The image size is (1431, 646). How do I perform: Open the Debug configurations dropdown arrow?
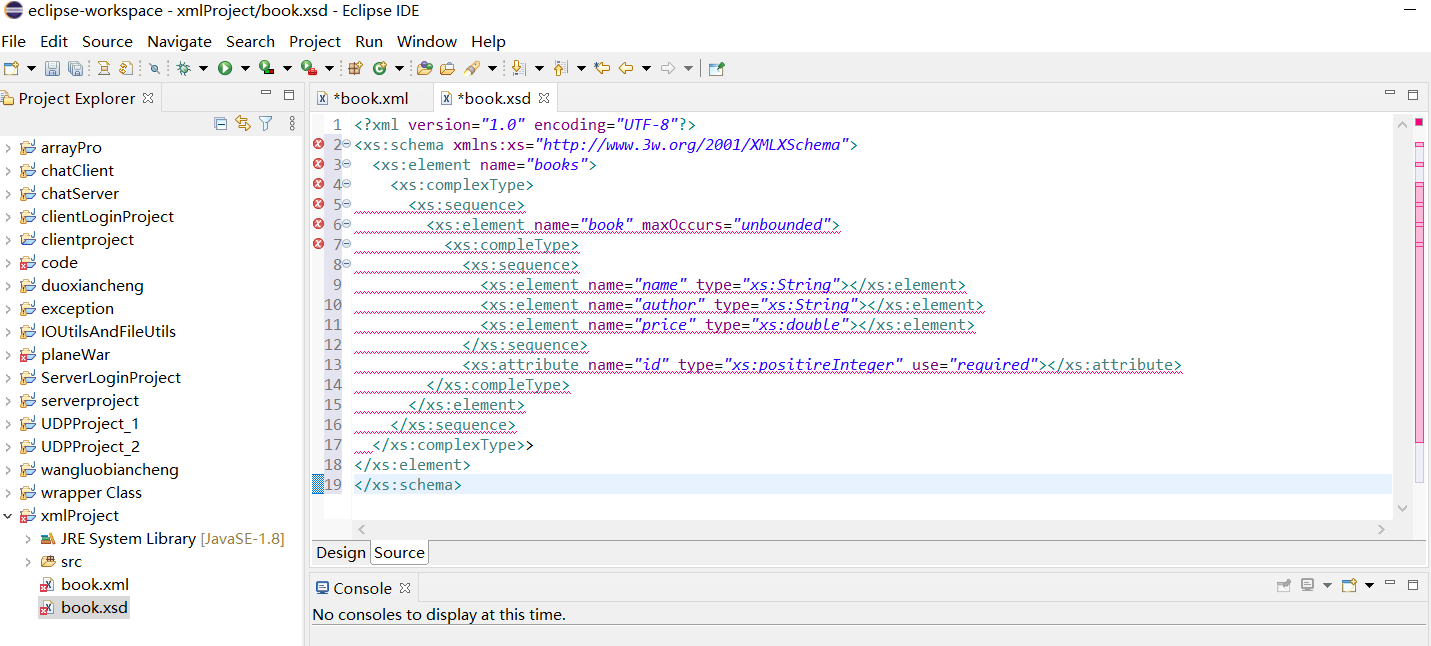[203, 68]
